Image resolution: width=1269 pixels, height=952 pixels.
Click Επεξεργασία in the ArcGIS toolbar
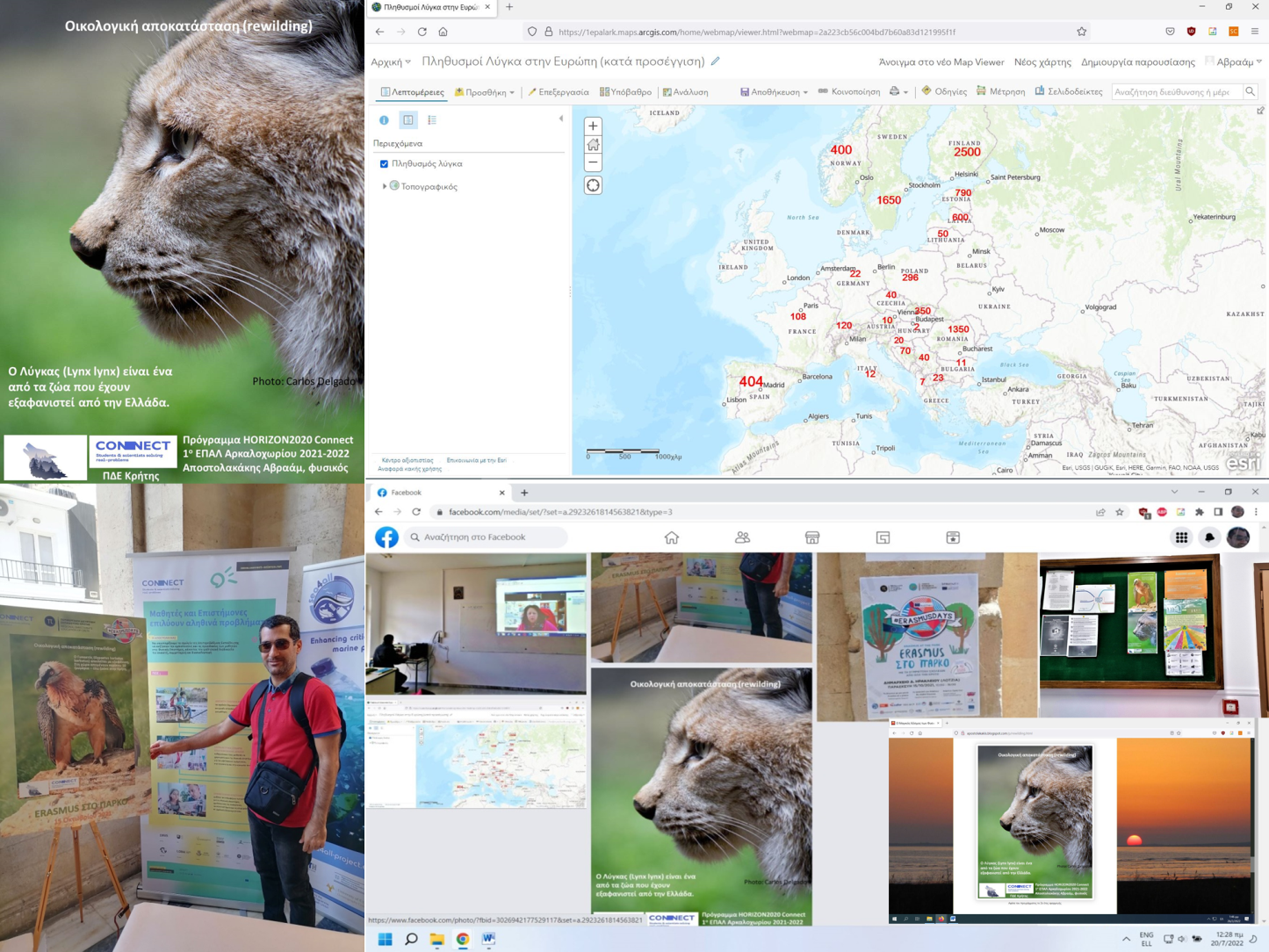pos(558,91)
